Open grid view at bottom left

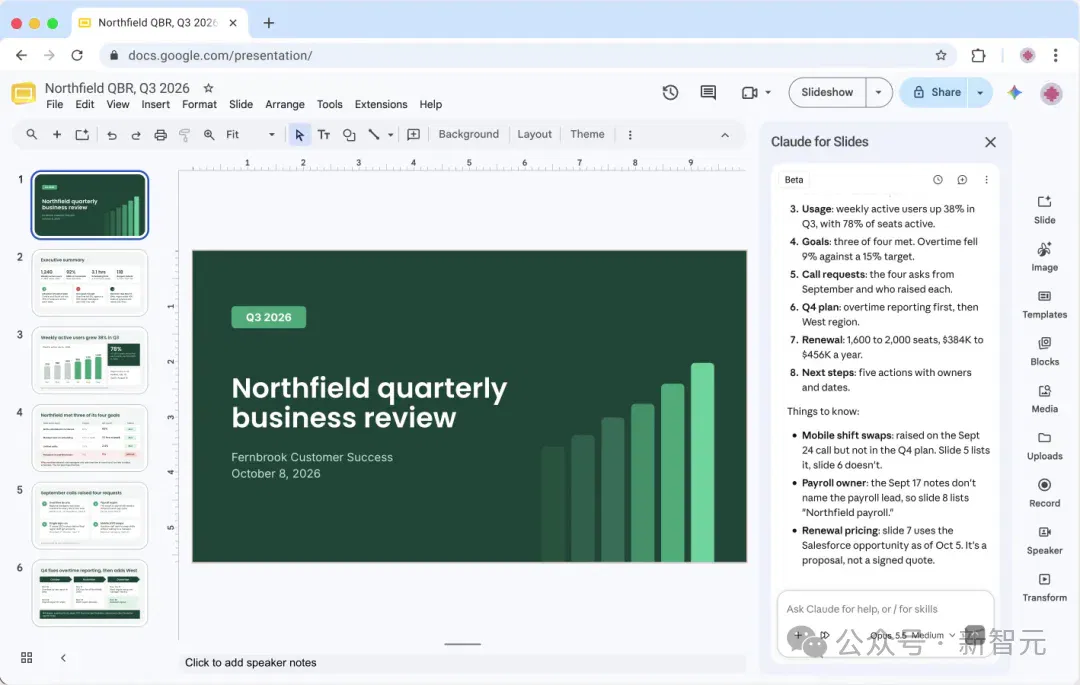(x=27, y=657)
